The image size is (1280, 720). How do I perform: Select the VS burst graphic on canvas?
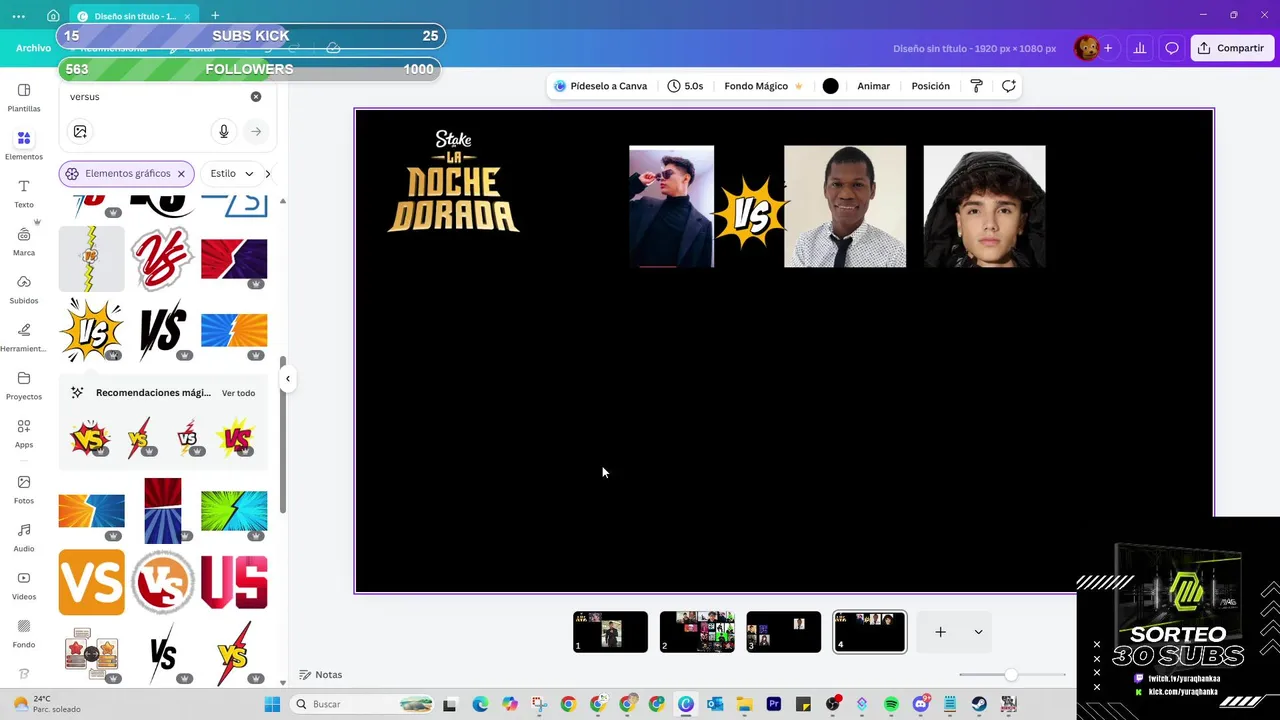(x=750, y=213)
